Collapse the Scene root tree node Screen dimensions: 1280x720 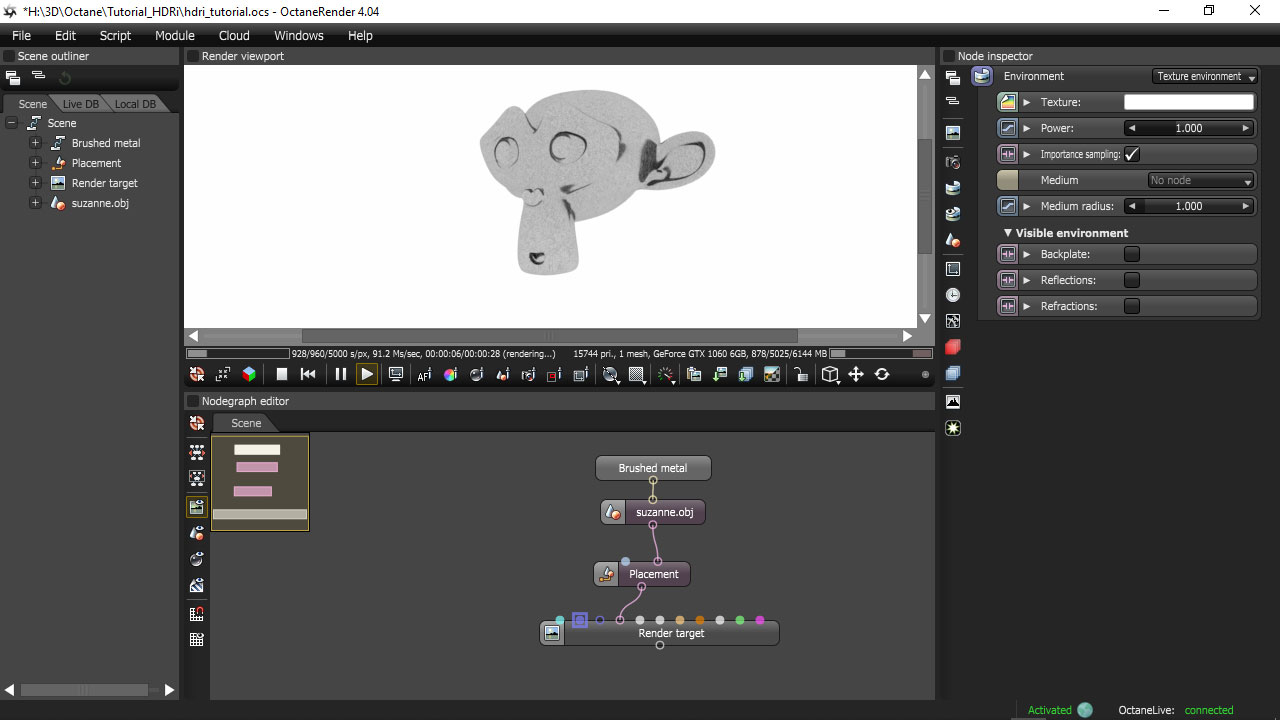tap(11, 123)
